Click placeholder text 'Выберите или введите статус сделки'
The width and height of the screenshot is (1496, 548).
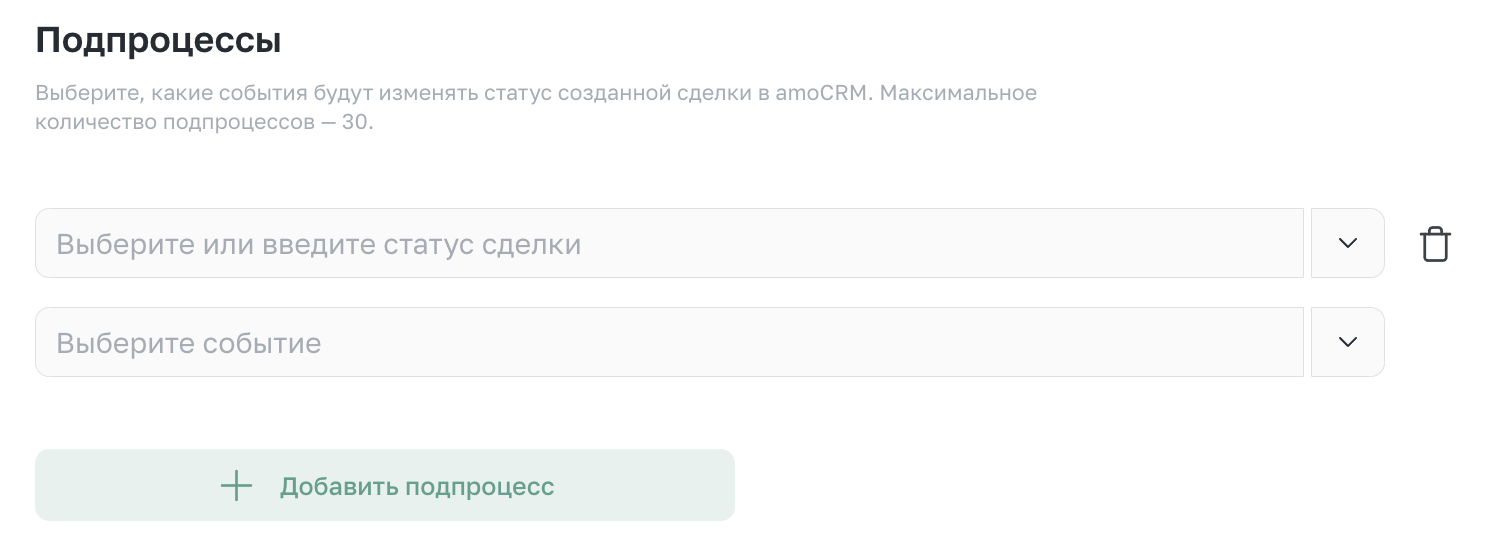point(318,244)
